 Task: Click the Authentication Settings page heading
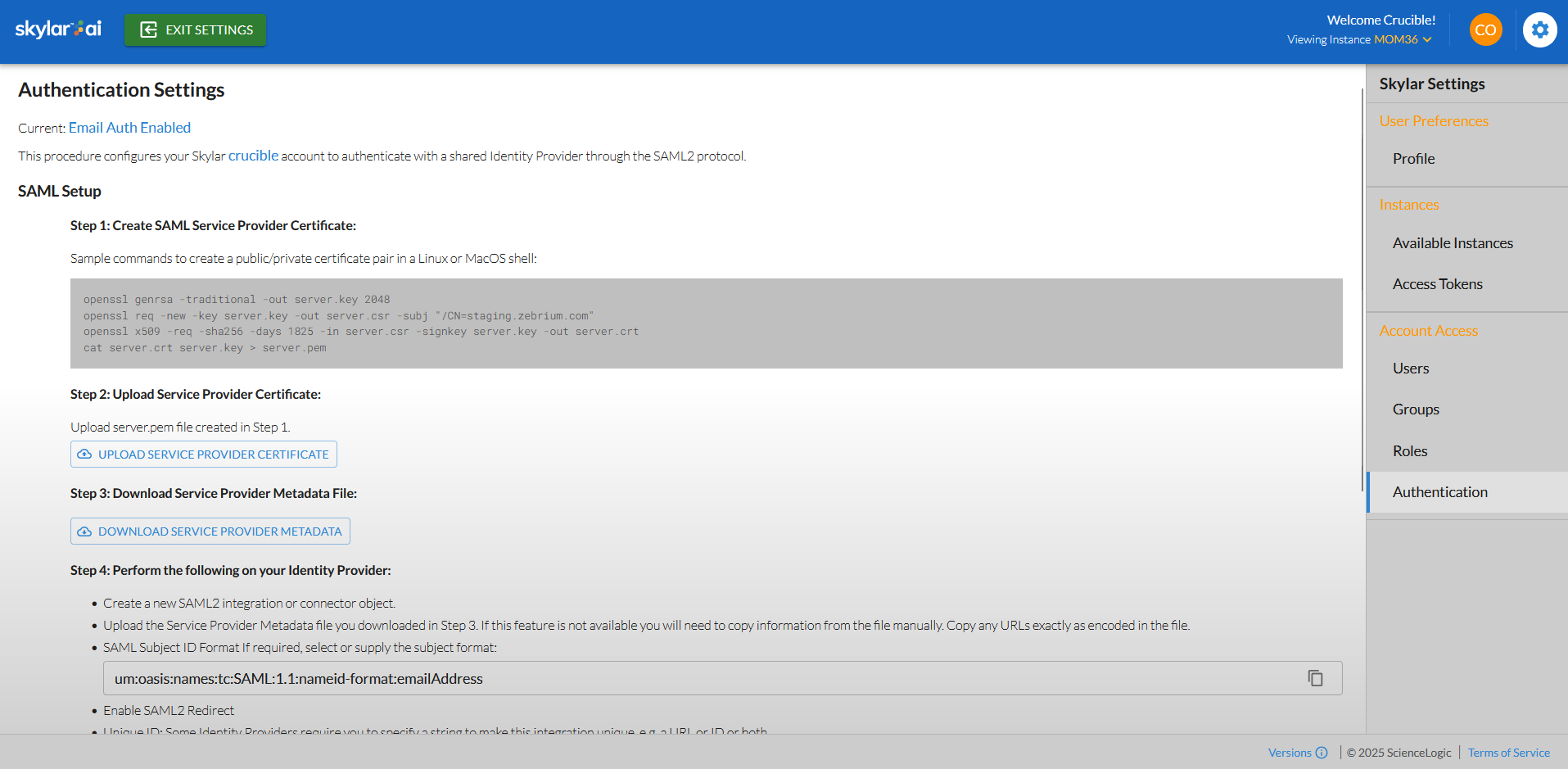tap(121, 90)
